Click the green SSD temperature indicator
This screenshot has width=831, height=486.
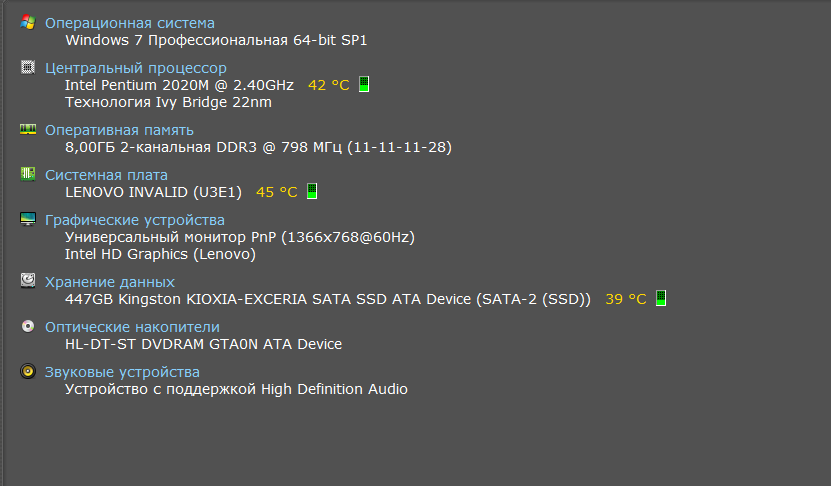point(660,298)
